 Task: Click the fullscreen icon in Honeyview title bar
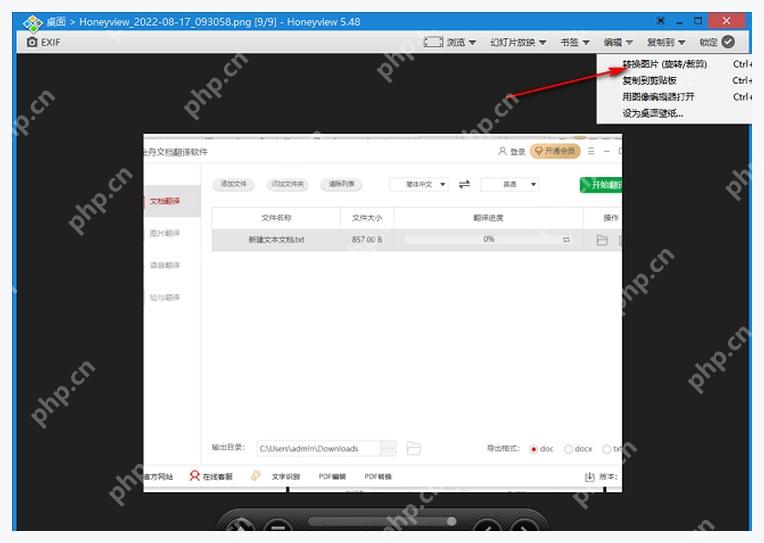[660, 21]
